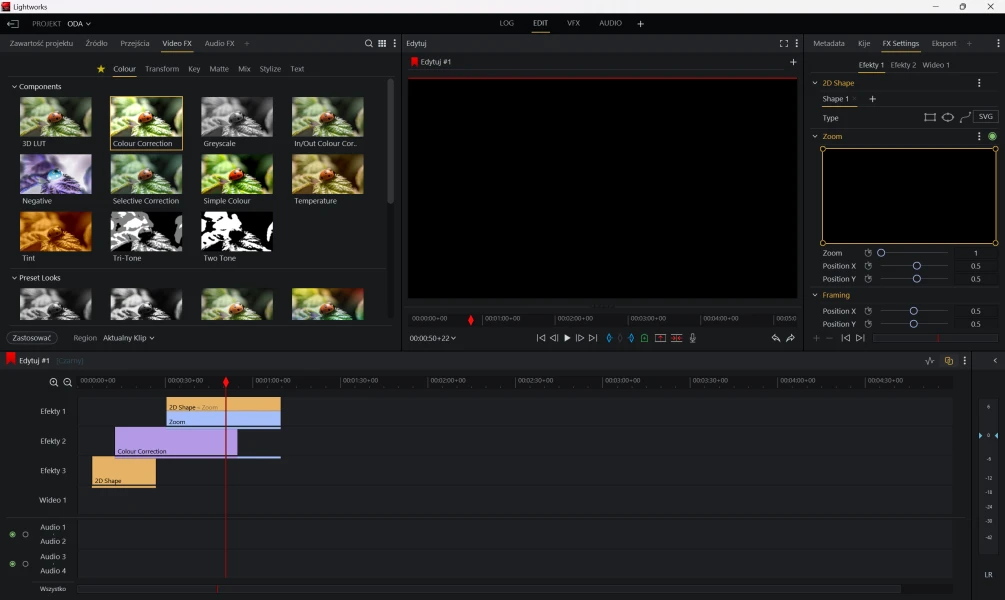Click the undo arrow icon
Image resolution: width=1005 pixels, height=600 pixels.
tap(776, 338)
